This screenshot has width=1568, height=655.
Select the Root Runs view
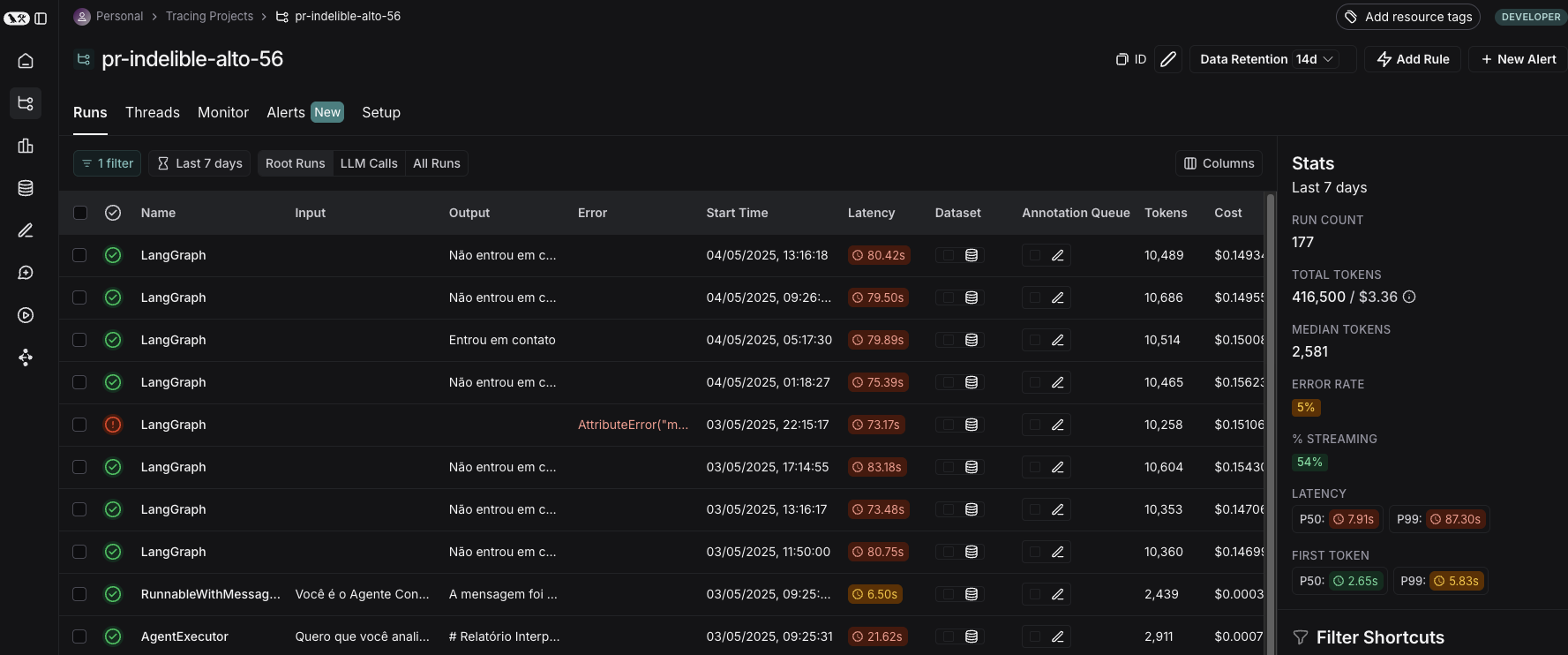pyautogui.click(x=296, y=163)
